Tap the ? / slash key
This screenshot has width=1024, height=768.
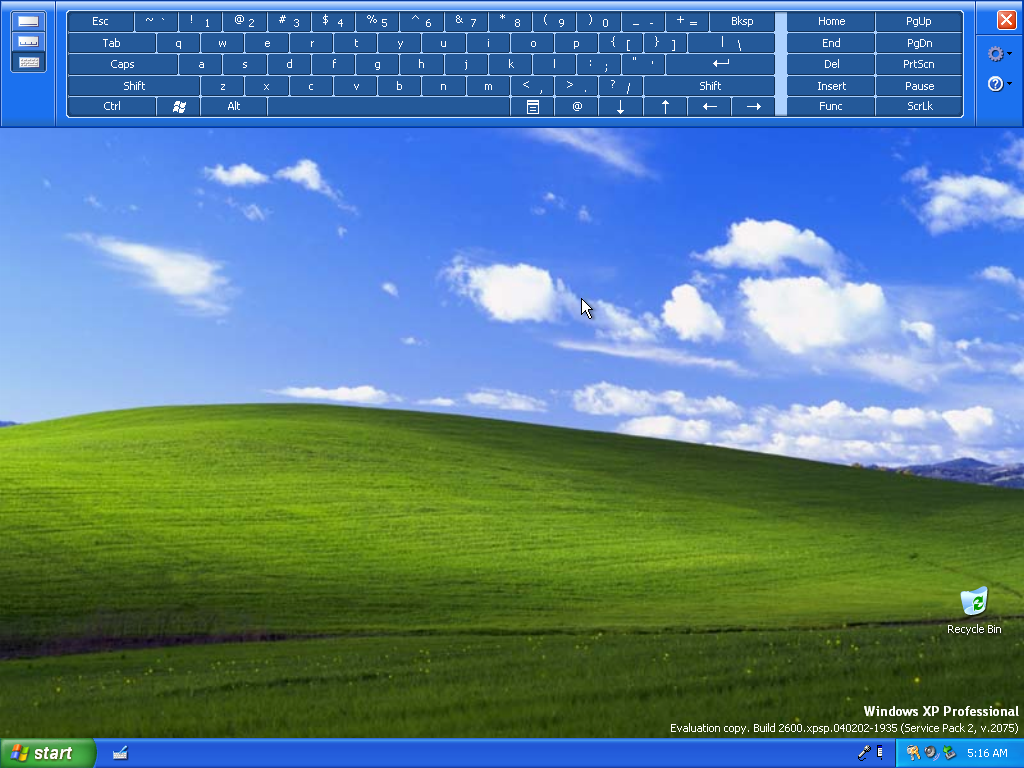(x=620, y=86)
